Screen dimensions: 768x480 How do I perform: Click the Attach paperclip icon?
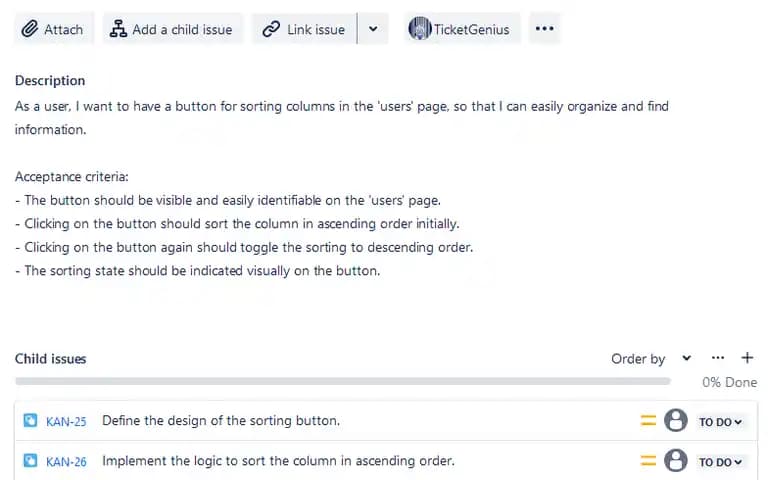click(30, 29)
